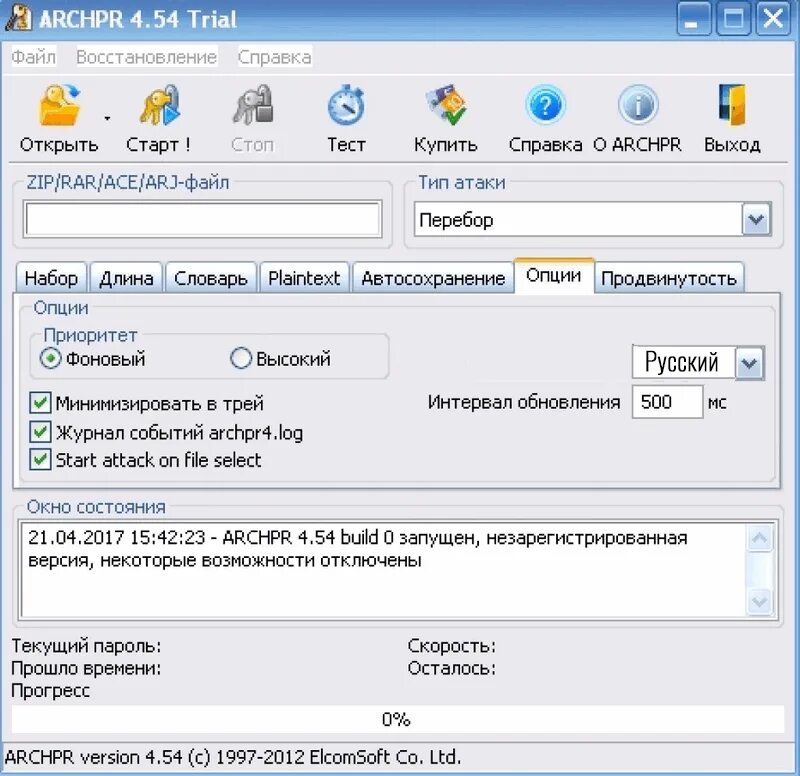Uncheck Минимизировать в трей checkbox

click(x=40, y=403)
